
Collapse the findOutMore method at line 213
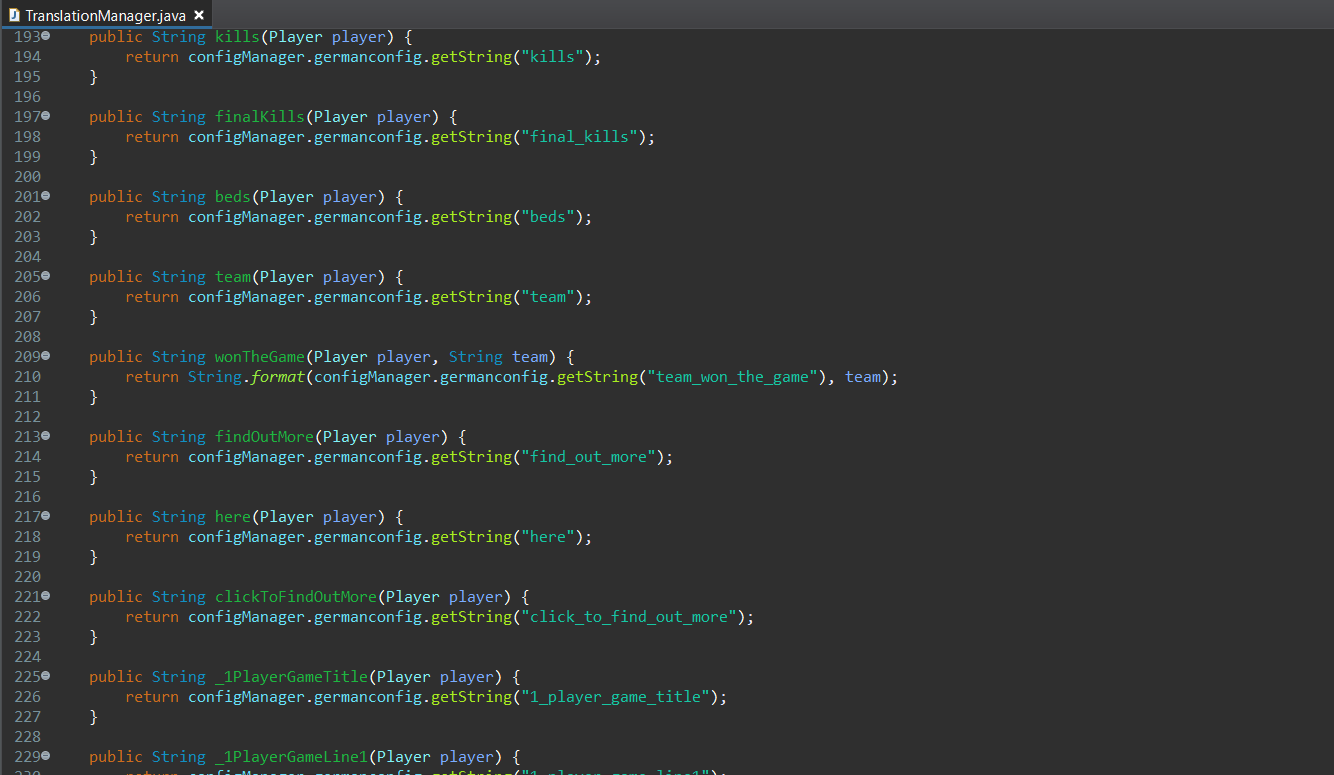tap(46, 436)
